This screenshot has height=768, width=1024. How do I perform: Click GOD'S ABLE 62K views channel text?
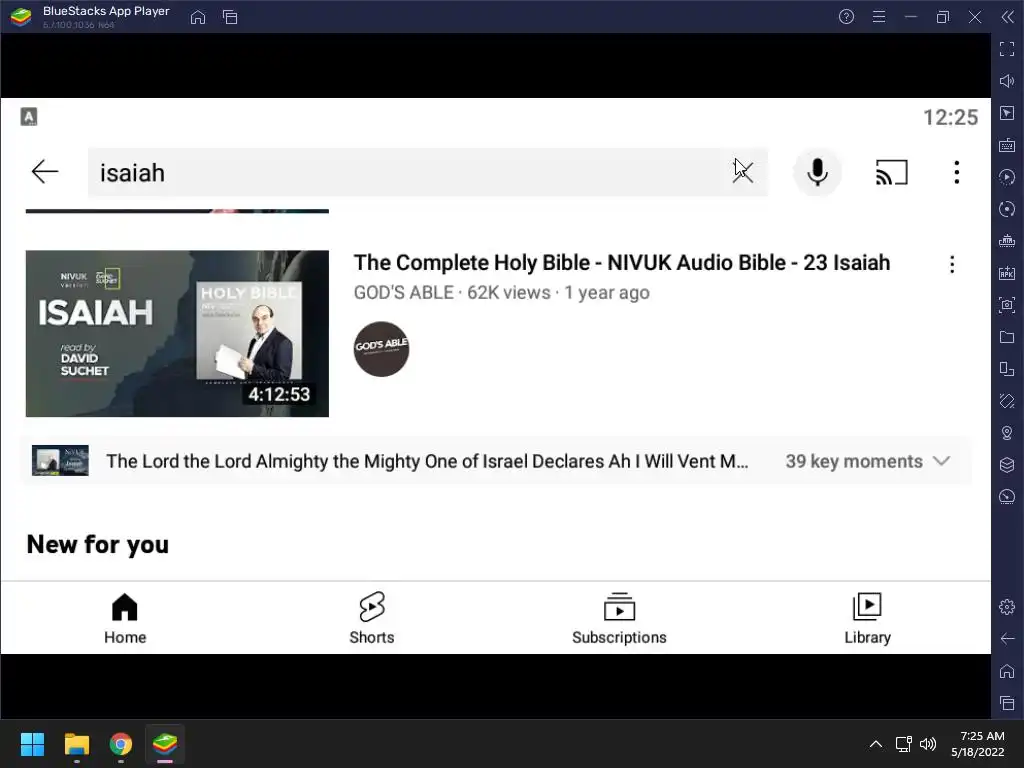502,293
